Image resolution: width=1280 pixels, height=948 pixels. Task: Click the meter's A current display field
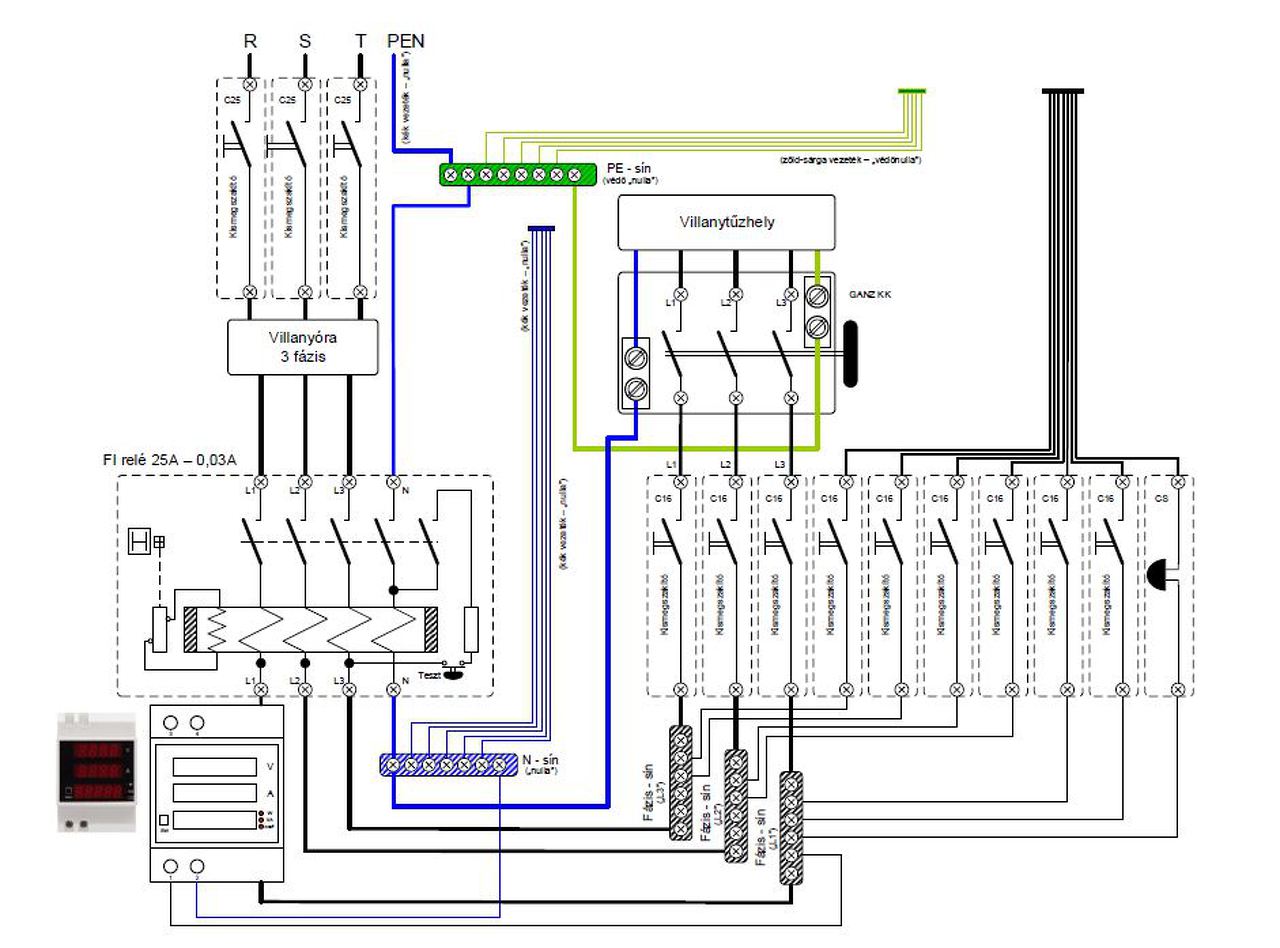[214, 793]
